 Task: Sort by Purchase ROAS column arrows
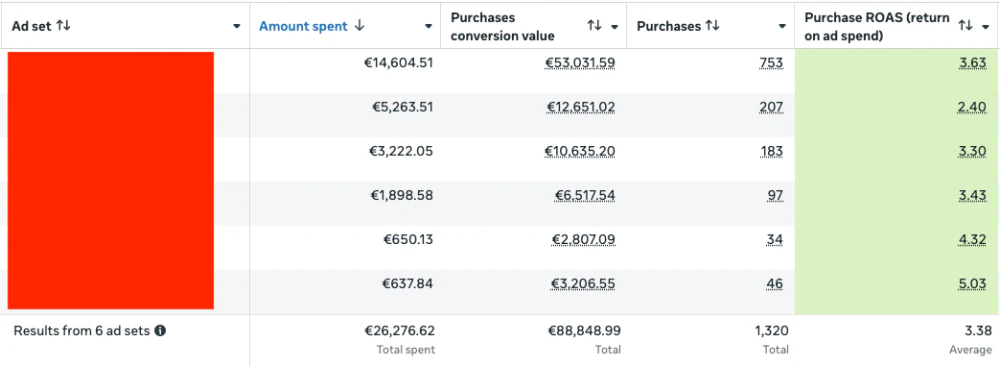pyautogui.click(x=966, y=26)
